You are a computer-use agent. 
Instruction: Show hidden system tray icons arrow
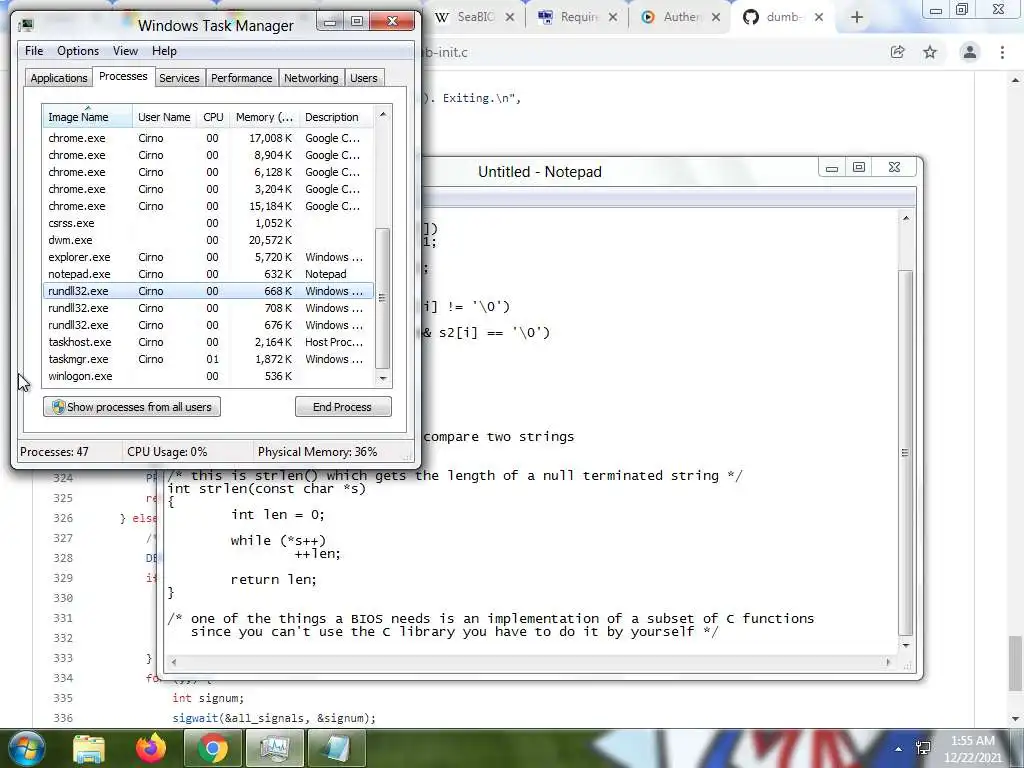point(899,749)
